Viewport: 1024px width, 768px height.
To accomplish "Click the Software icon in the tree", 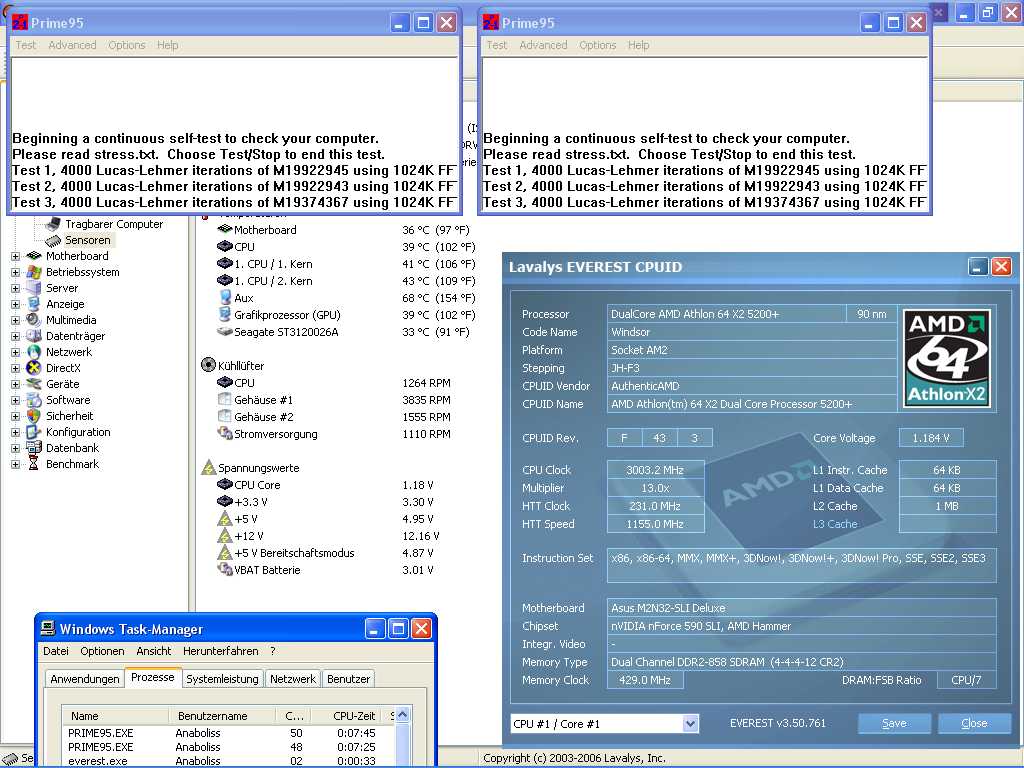I will point(33,400).
